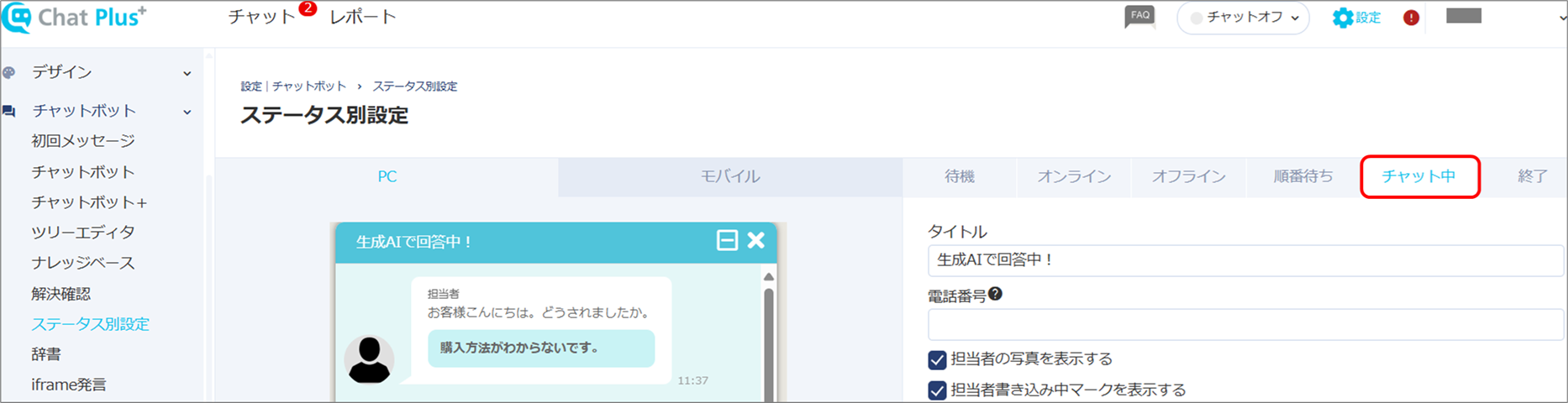Click the operator avatar in preview
1568x403 pixels.
(369, 359)
